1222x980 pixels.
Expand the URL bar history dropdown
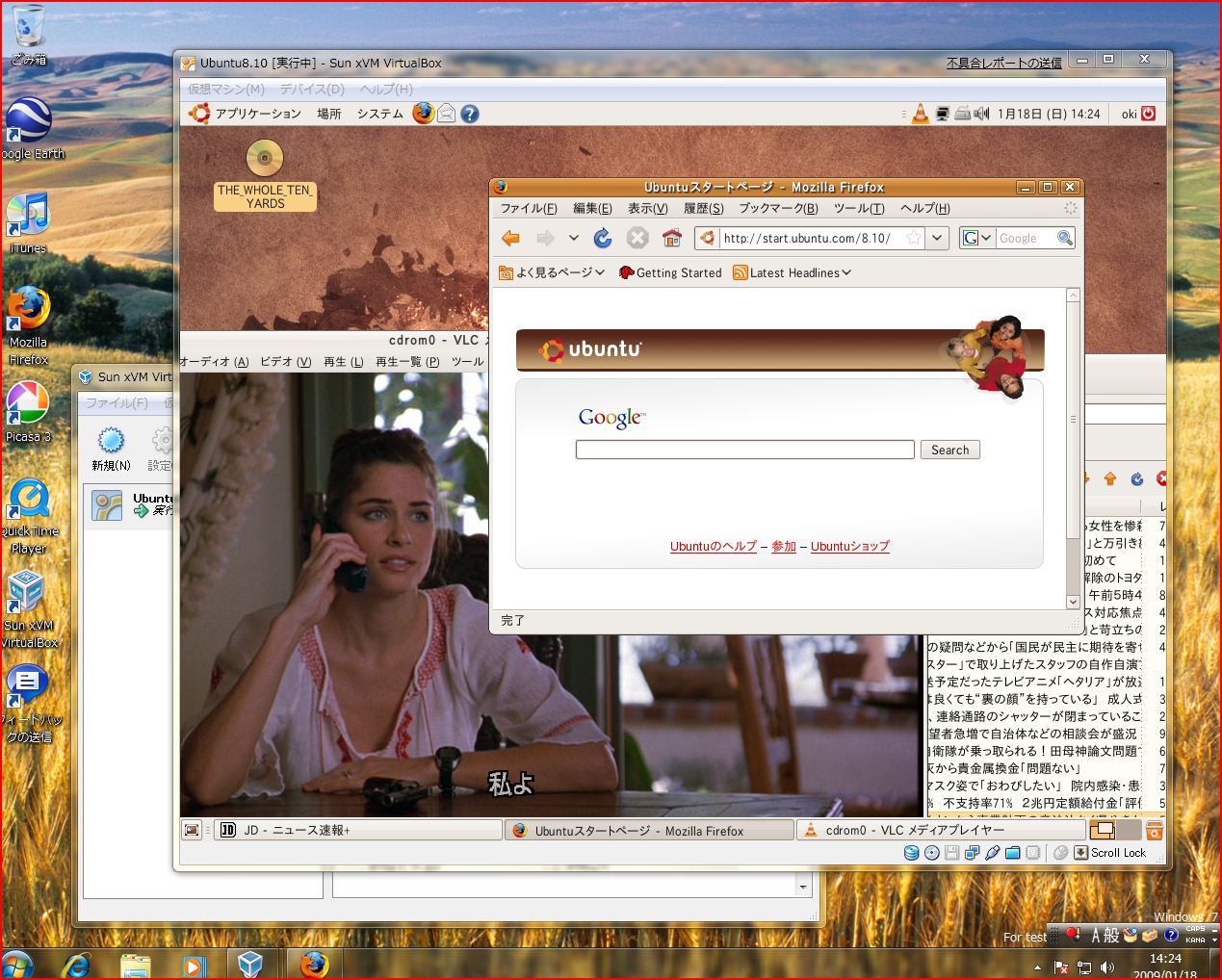937,238
